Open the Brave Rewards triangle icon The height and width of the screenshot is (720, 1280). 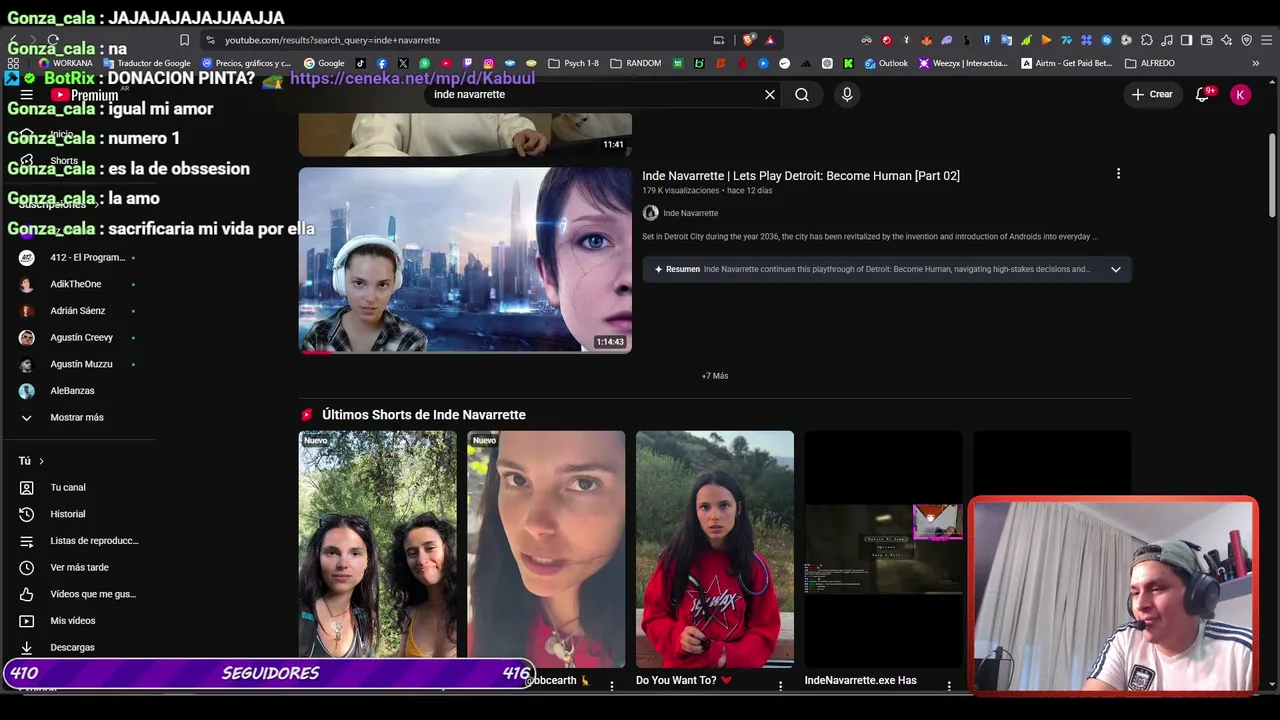coord(770,40)
